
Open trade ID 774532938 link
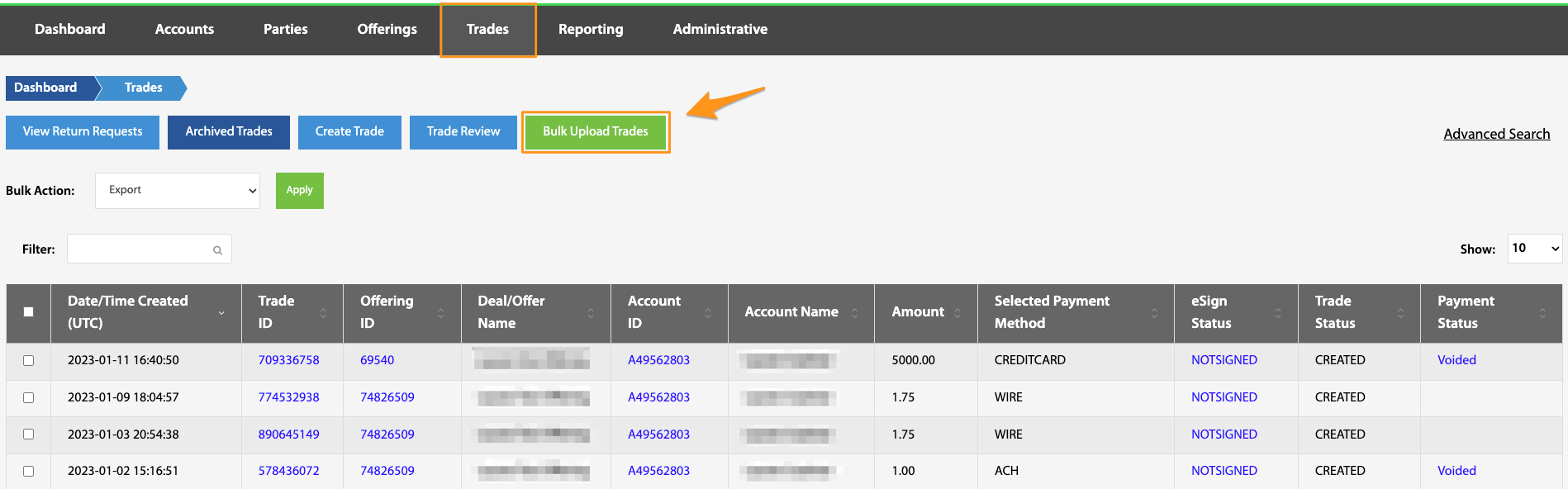pyautogui.click(x=288, y=397)
